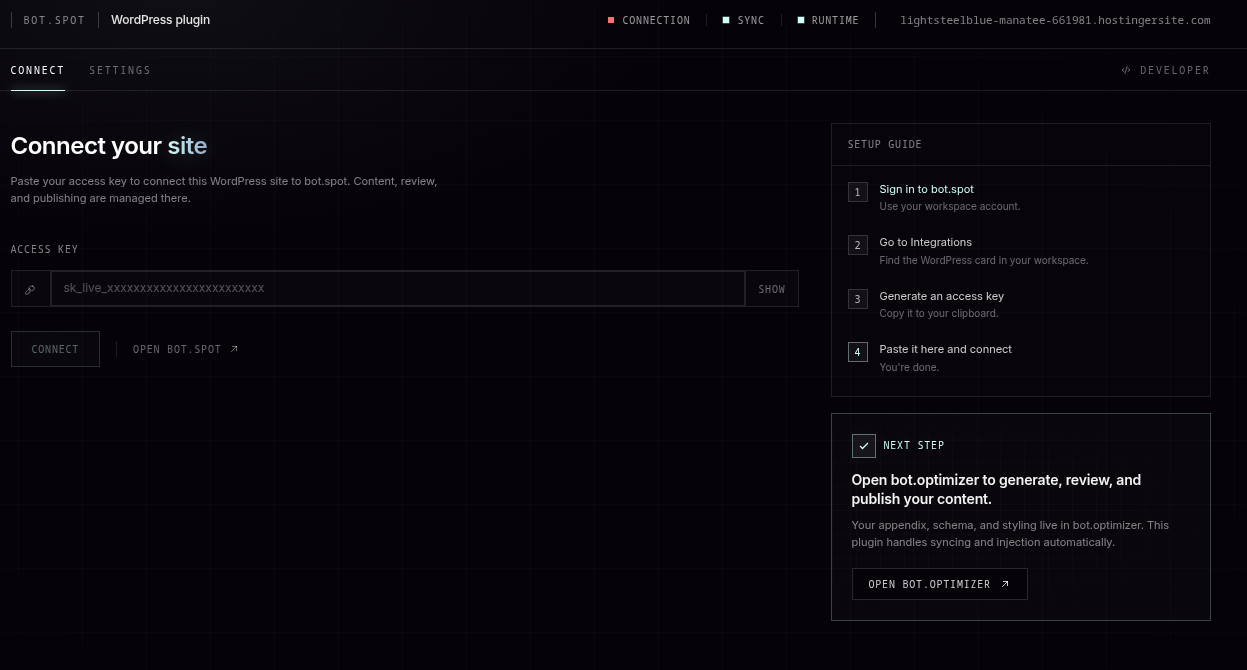Click the ACCESS KEY field label
The height and width of the screenshot is (670, 1247).
[x=44, y=249]
